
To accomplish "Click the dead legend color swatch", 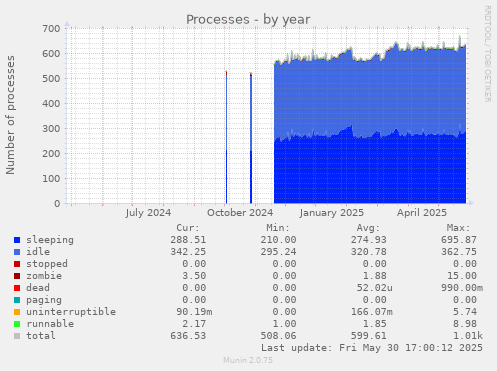I will point(17,288).
